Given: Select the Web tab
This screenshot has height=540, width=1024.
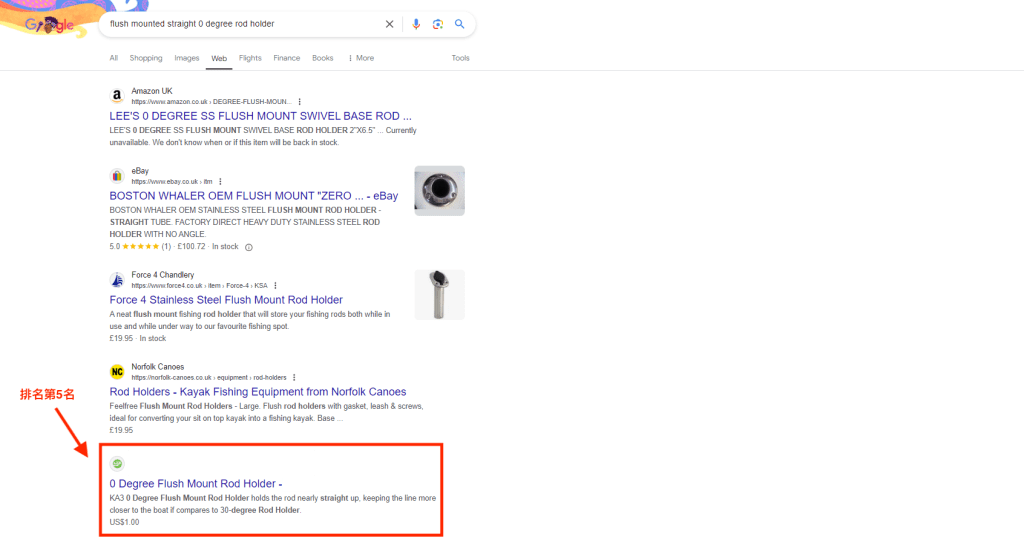Looking at the screenshot, I should coord(219,59).
